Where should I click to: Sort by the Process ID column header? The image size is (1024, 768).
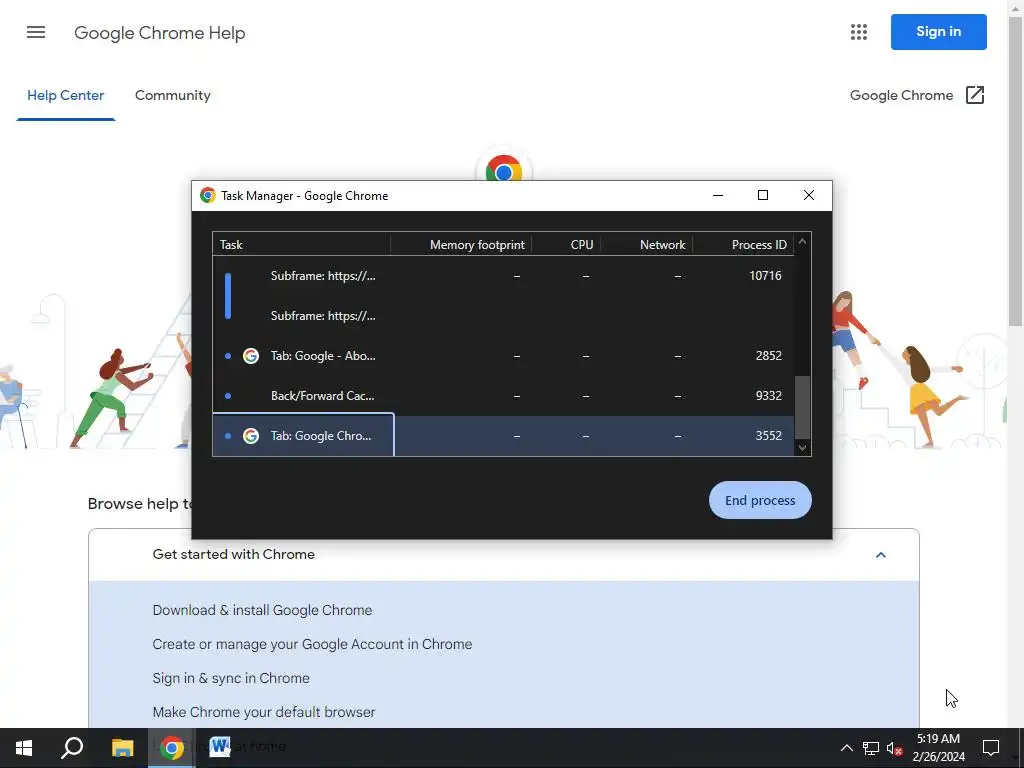tap(743, 245)
